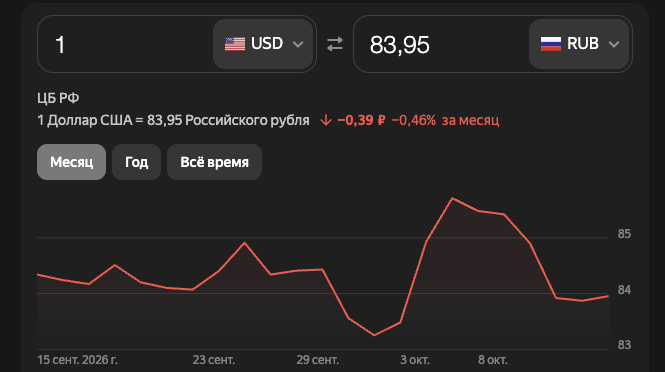Click the −0,39 ₽ change value

[361, 120]
